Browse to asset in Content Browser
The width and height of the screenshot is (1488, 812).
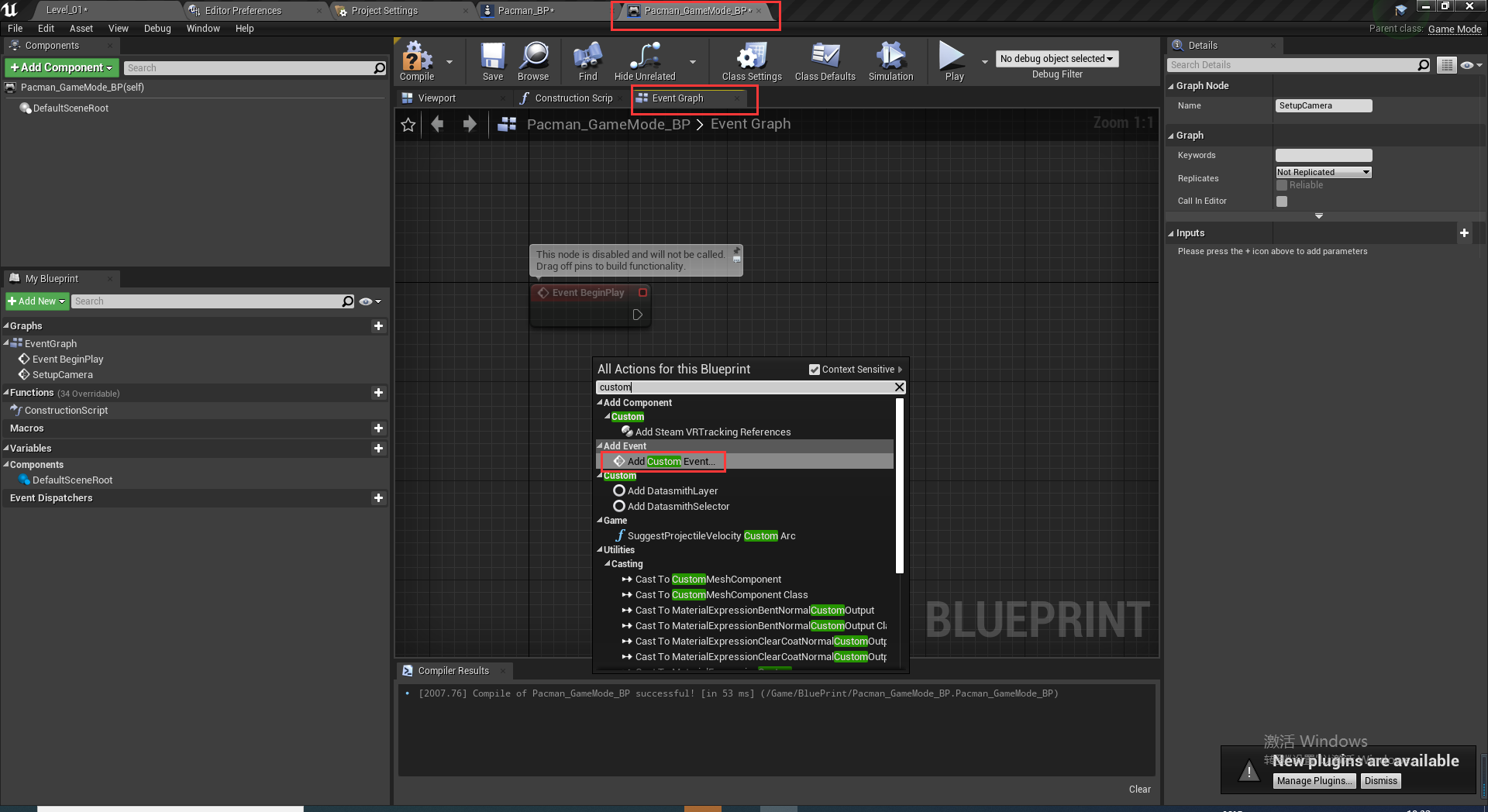tap(533, 60)
